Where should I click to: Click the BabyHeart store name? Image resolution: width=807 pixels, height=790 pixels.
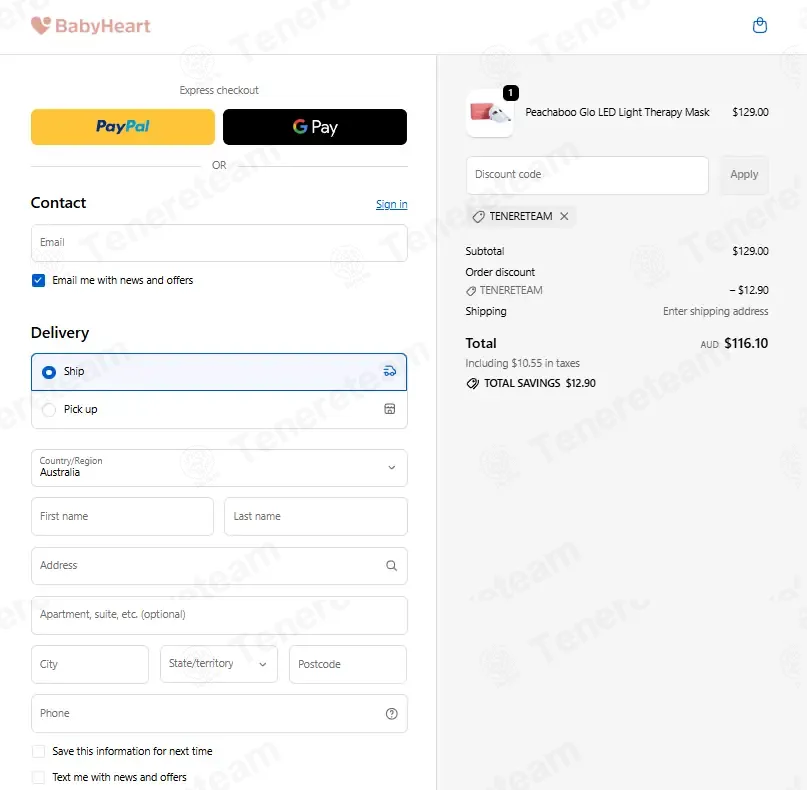(x=103, y=26)
